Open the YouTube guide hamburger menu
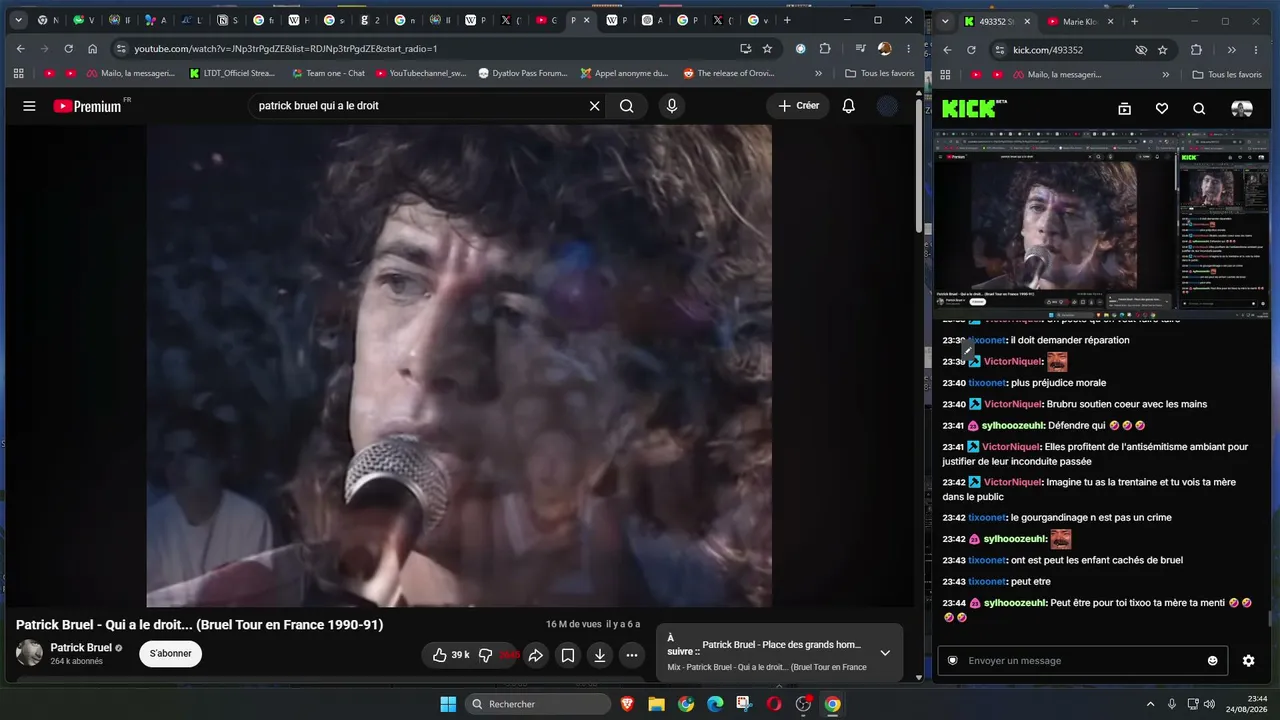Viewport: 1280px width, 720px height. [29, 106]
